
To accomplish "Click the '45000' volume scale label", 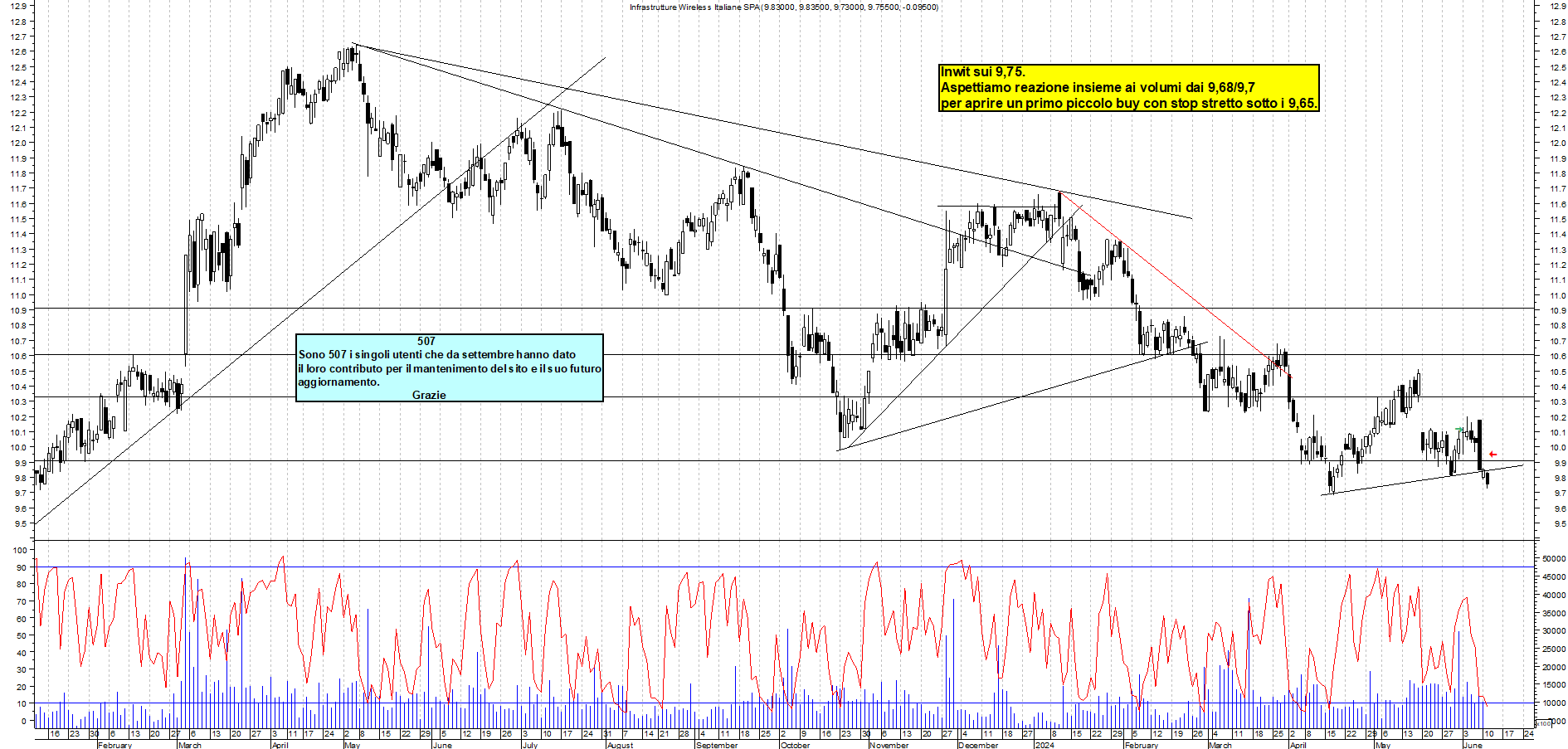I will (x=1554, y=577).
